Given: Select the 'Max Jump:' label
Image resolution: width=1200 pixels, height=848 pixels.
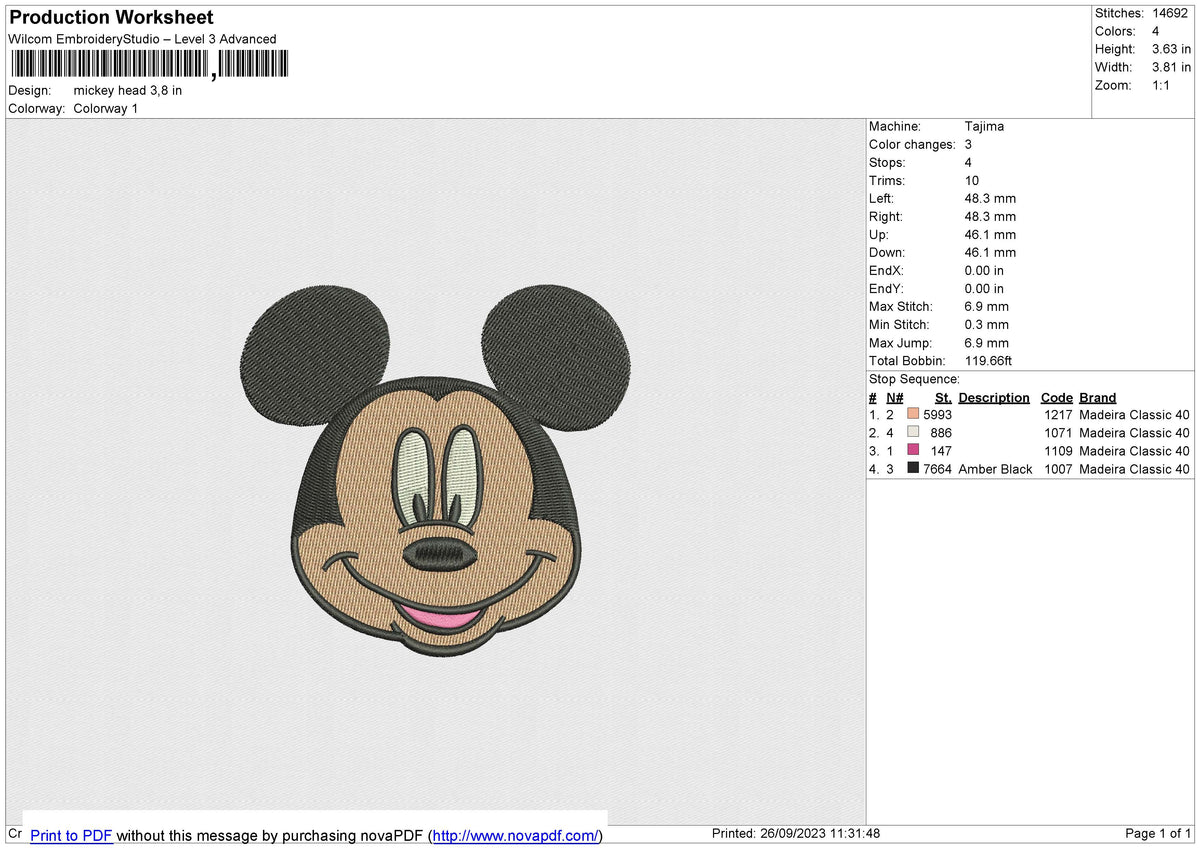Looking at the screenshot, I should point(900,342).
